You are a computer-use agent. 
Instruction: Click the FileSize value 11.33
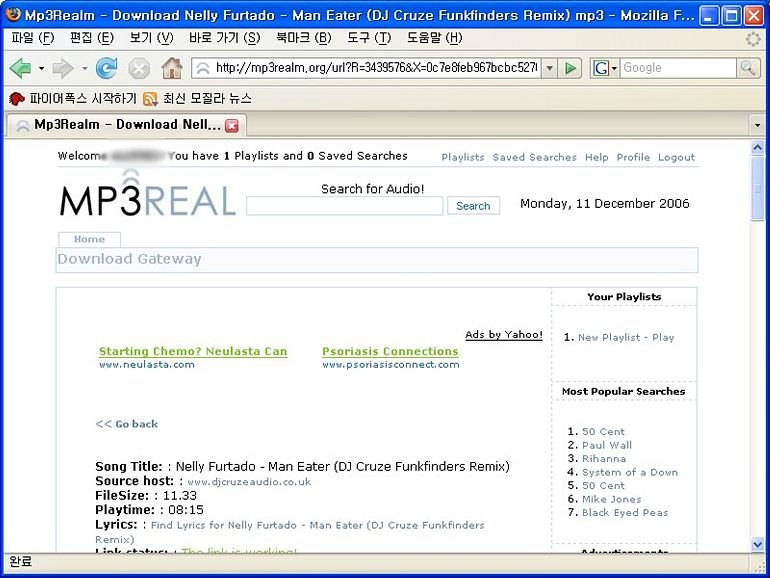tap(180, 495)
